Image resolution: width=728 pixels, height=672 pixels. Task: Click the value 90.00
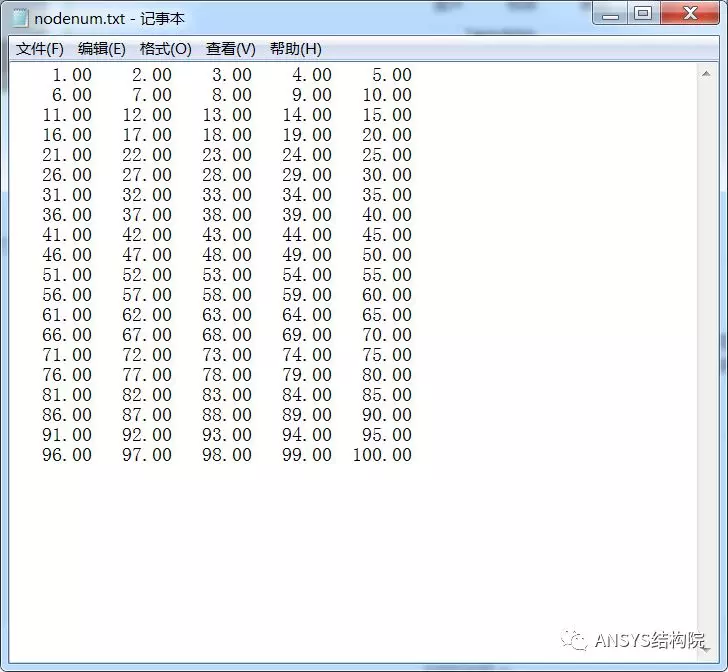pyautogui.click(x=387, y=415)
